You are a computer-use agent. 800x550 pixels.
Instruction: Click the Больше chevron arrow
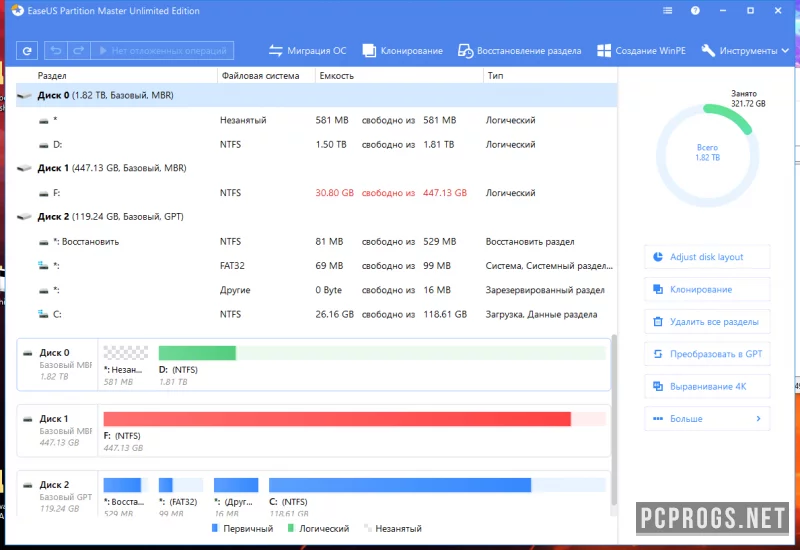[x=758, y=418]
